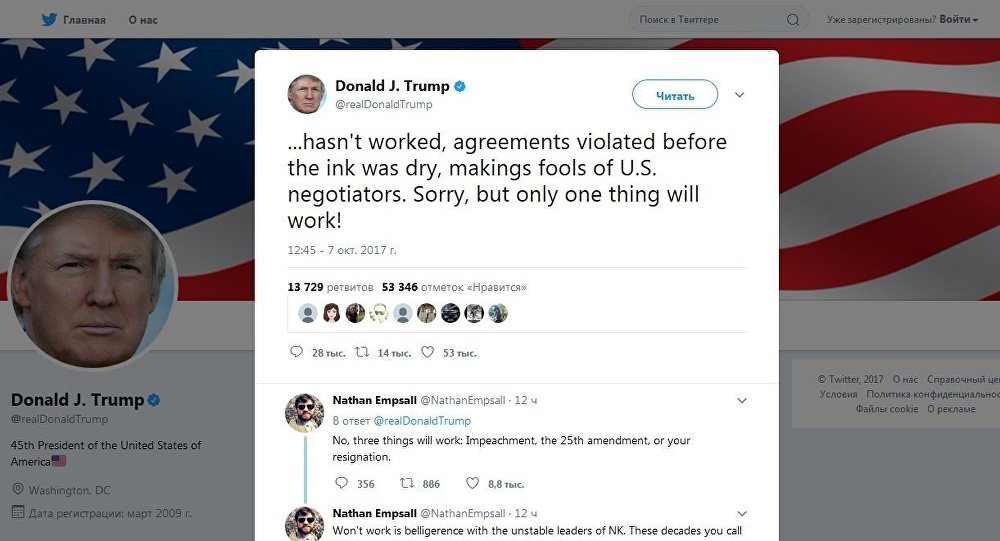The height and width of the screenshot is (541, 1000).
Task: Like Nathan Empsall's reply with 8,8 тыс.
Action: pyautogui.click(x=472, y=484)
